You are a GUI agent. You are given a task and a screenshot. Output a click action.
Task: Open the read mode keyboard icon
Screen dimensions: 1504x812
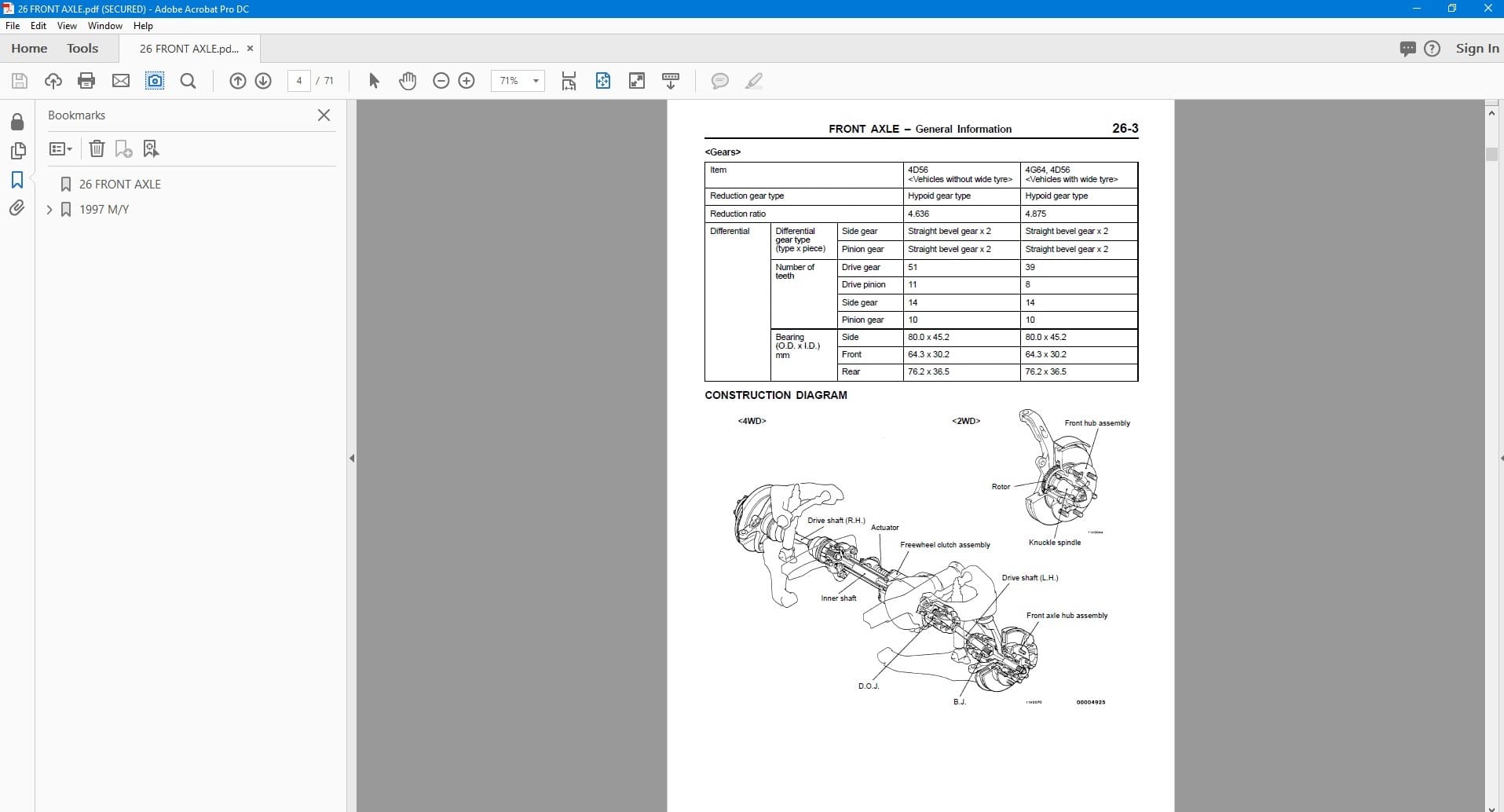point(671,81)
